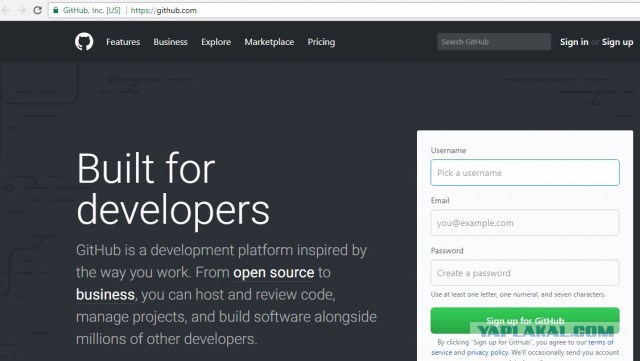
Task: Click the github.com address bar URL
Action: pyautogui.click(x=163, y=10)
